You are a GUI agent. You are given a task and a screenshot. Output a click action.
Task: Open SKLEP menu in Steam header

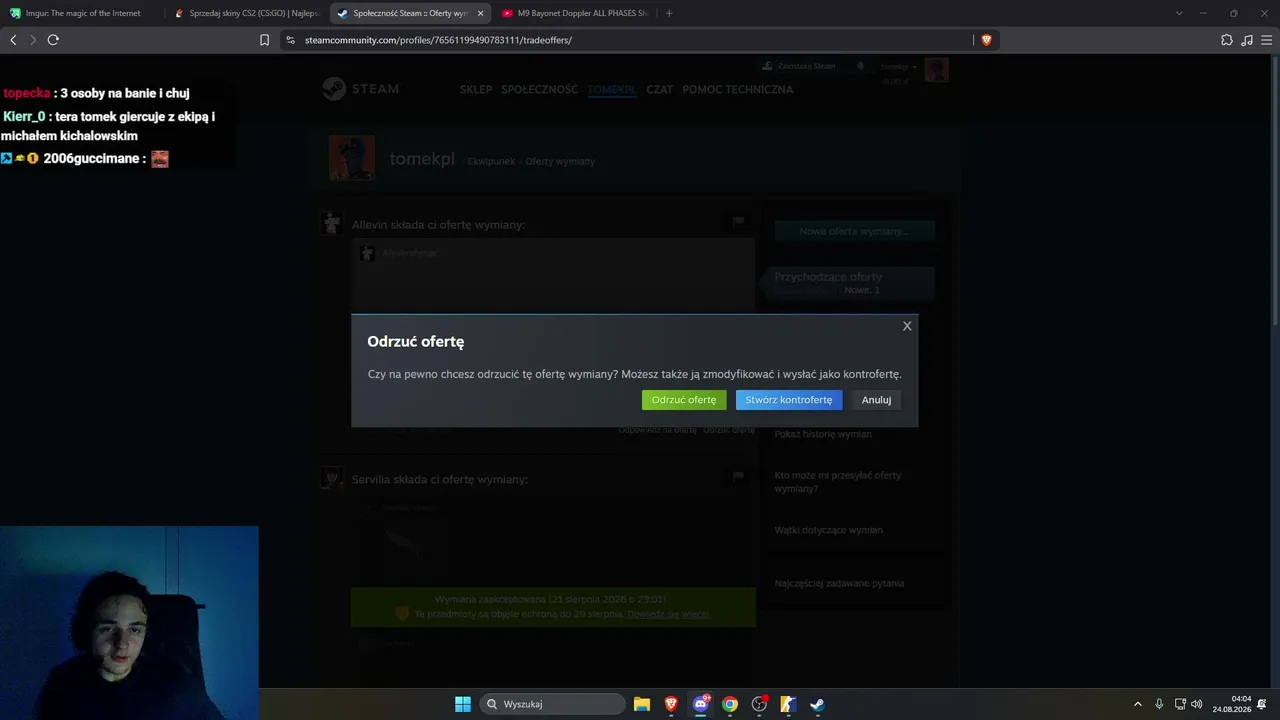476,89
